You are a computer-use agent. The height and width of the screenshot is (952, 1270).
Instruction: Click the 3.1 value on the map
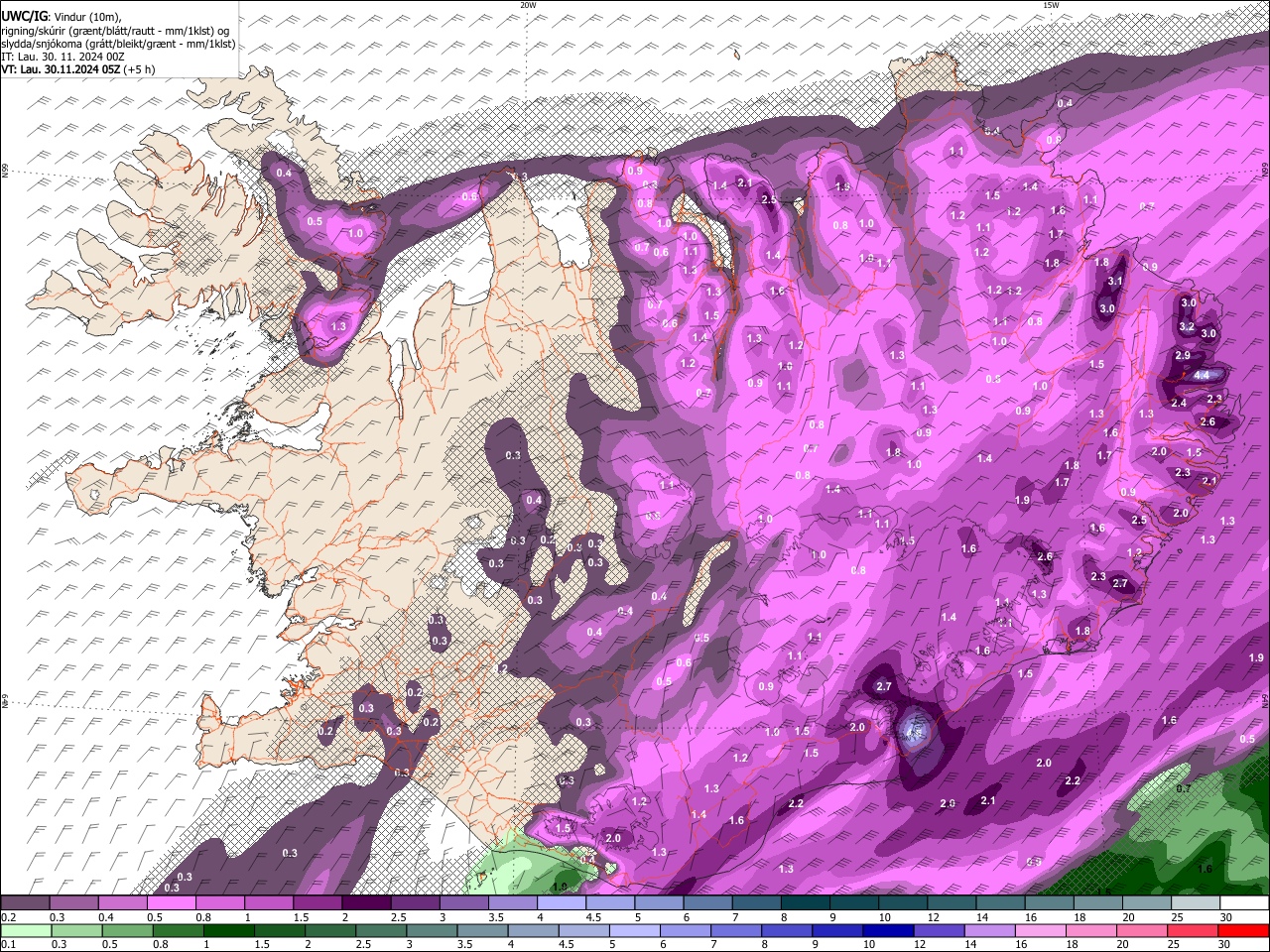pyautogui.click(x=1115, y=282)
